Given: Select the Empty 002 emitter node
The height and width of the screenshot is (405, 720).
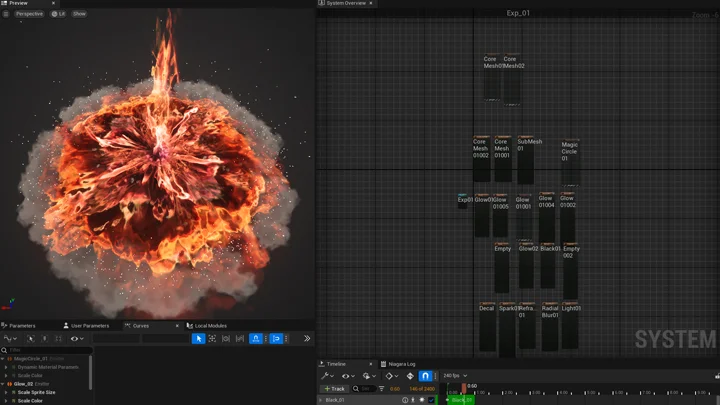Looking at the screenshot, I should tap(570, 270).
